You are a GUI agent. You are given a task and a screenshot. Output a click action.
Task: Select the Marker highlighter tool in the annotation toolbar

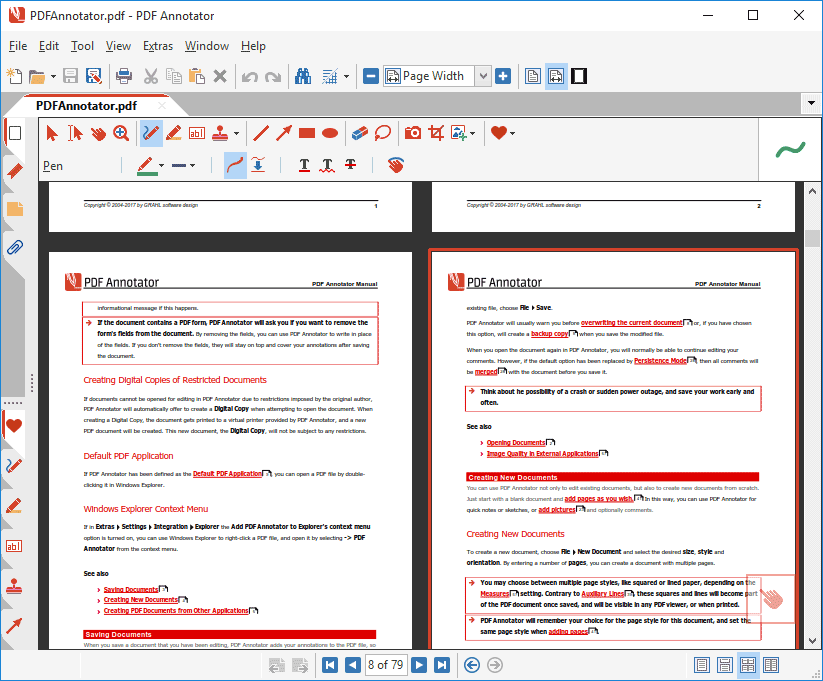click(174, 133)
